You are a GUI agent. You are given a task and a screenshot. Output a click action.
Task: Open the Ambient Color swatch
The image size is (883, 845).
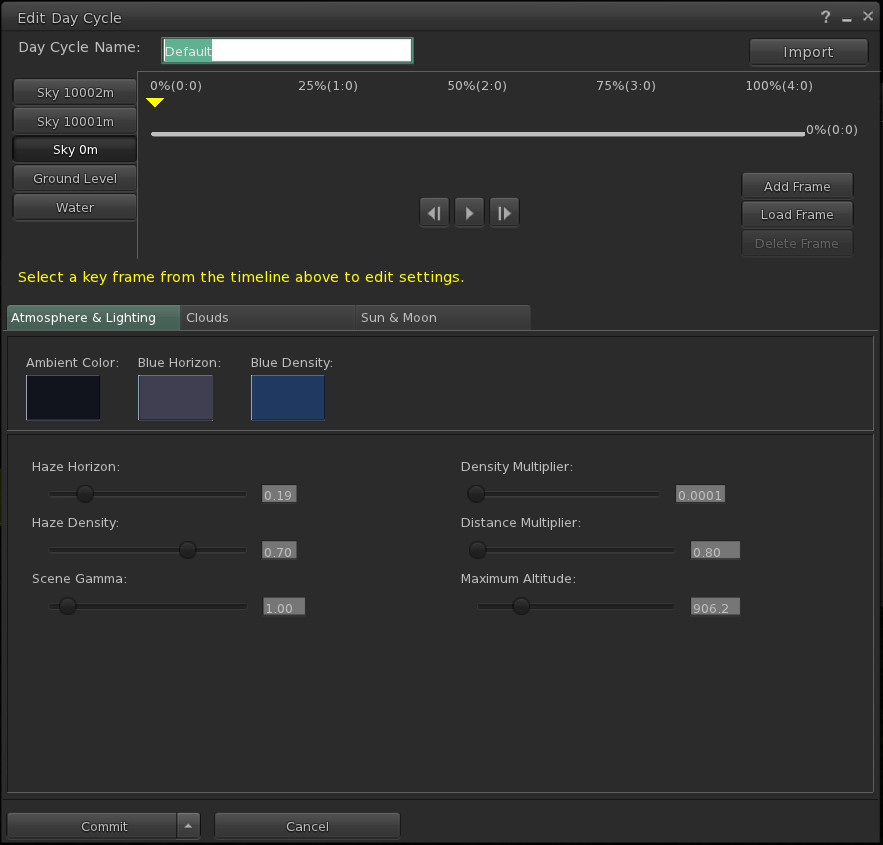pos(63,397)
